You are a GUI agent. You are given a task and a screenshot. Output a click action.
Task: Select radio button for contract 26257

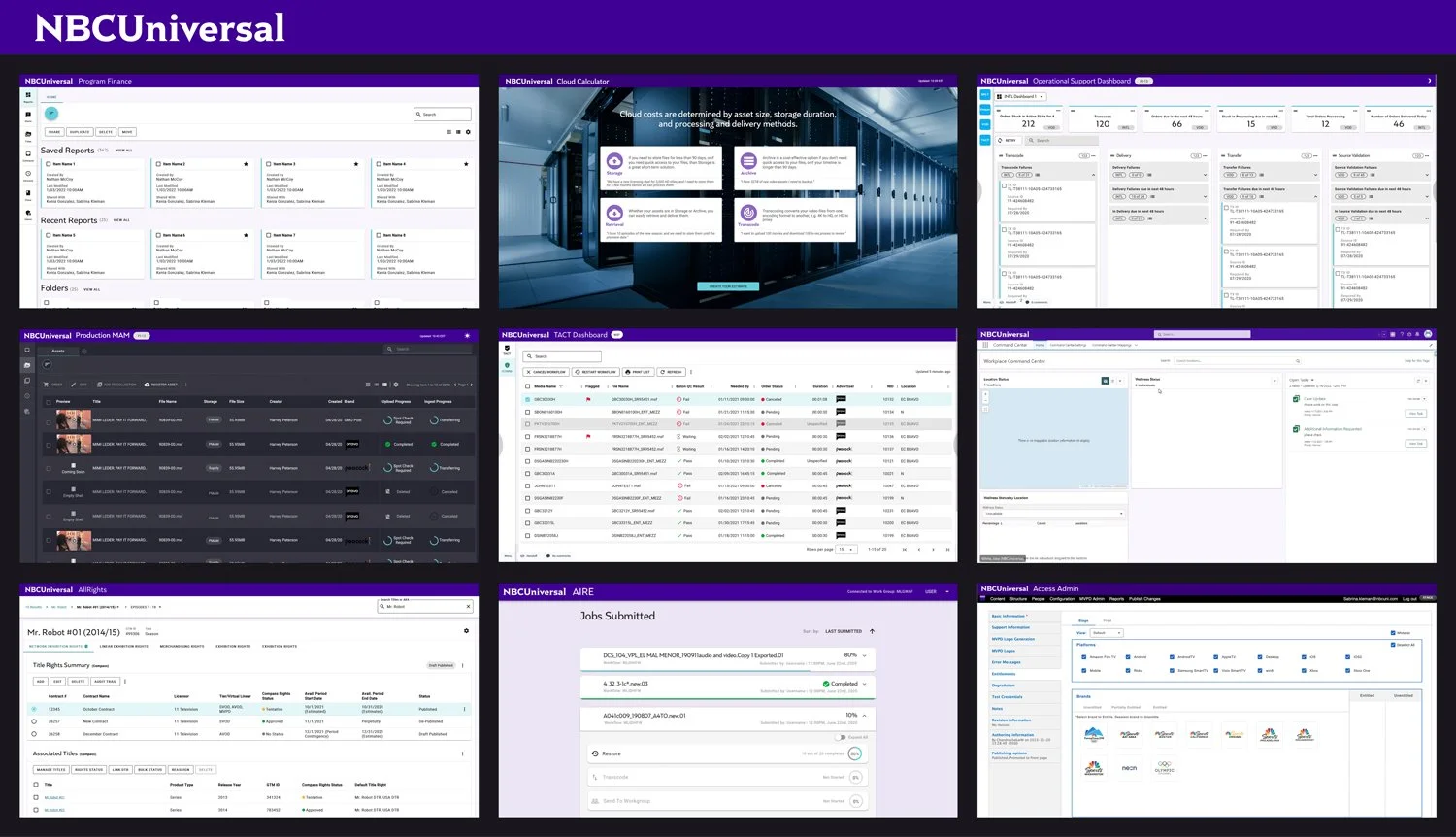tap(35, 721)
